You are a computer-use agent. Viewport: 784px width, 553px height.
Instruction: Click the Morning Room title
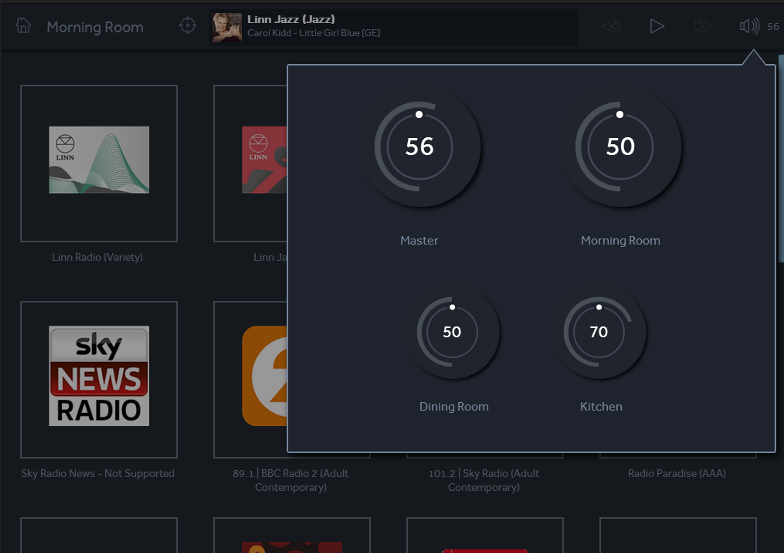95,27
